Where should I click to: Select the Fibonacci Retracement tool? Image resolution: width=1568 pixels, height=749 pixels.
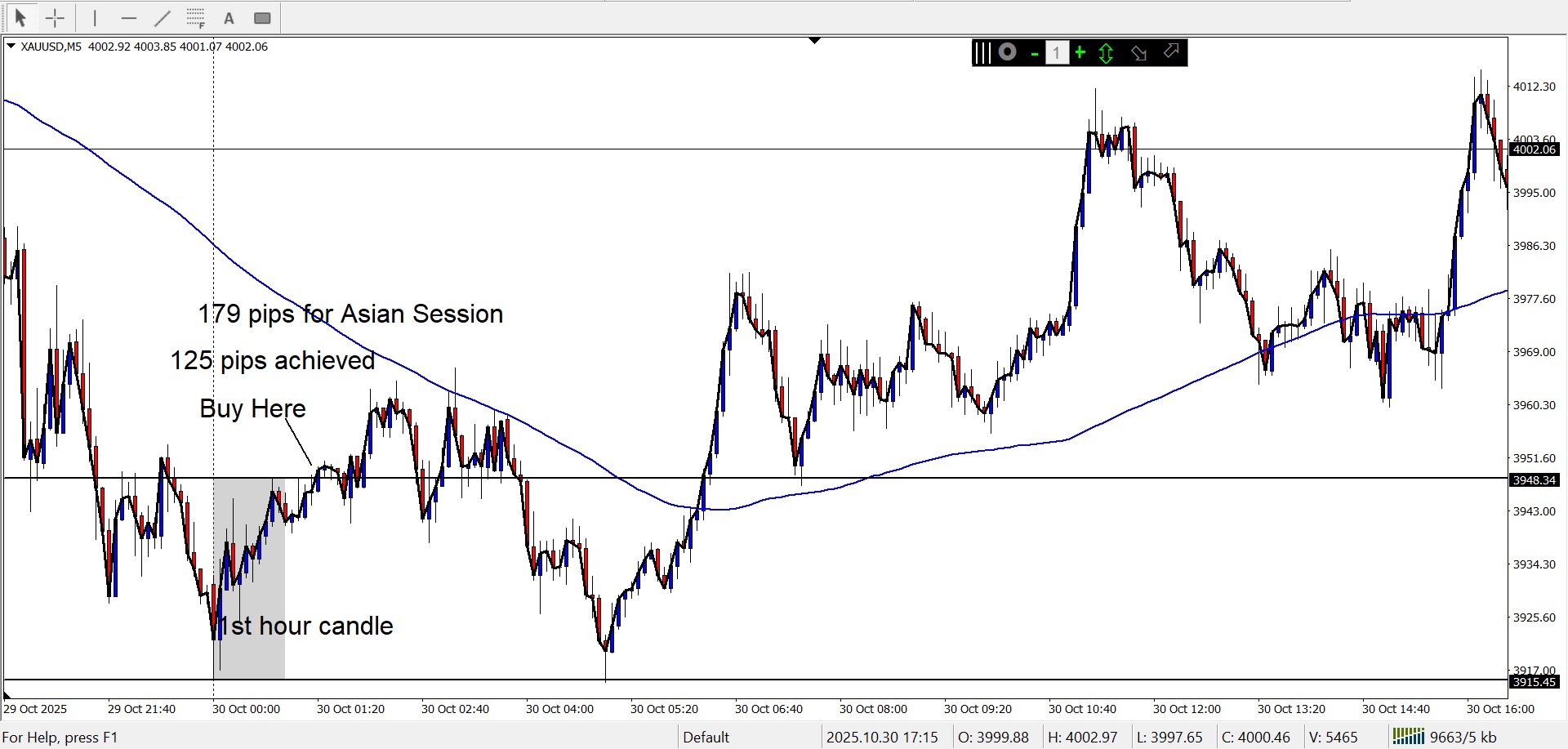point(195,17)
